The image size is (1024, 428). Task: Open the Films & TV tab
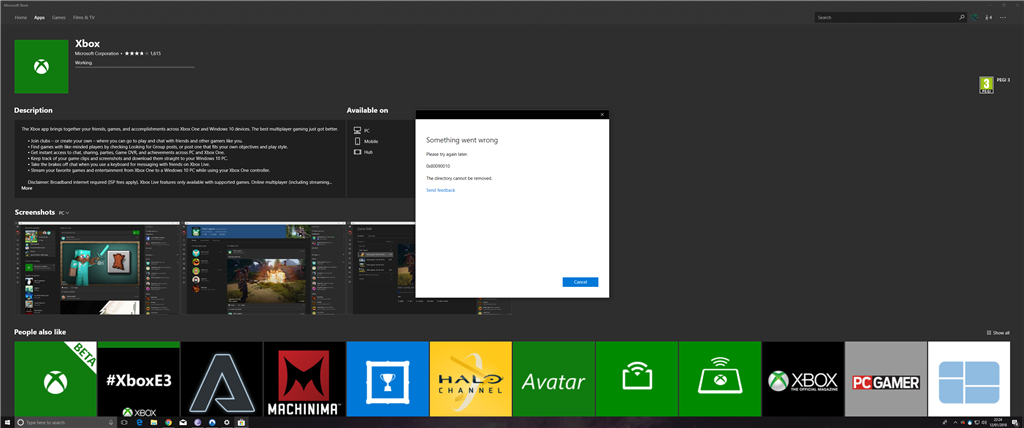point(83,18)
